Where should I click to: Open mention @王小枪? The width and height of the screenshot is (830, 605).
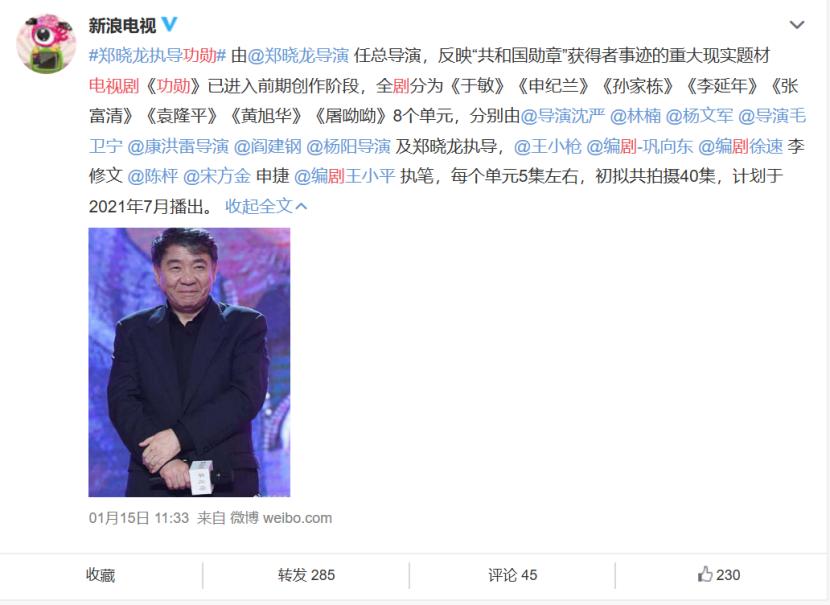point(547,146)
